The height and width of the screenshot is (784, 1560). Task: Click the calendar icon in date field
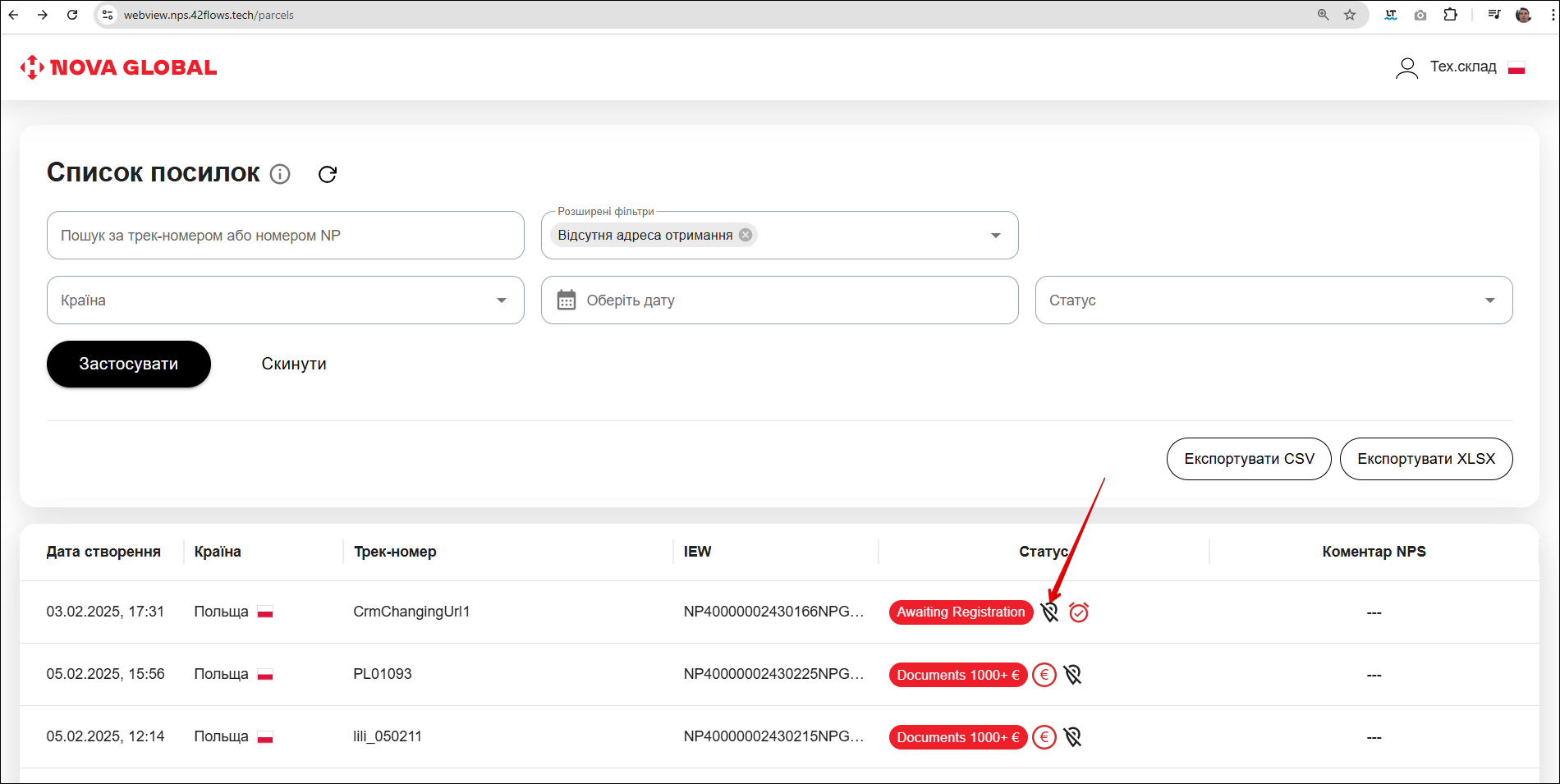tap(567, 300)
